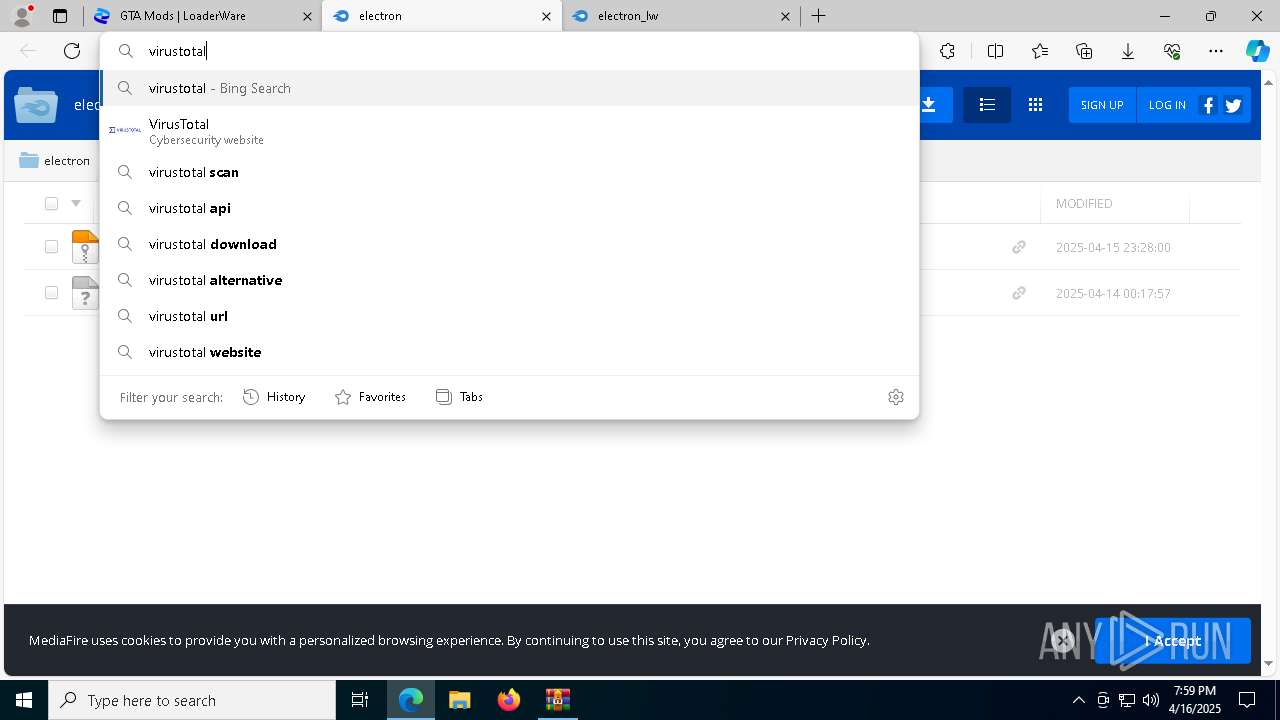The image size is (1280, 720).
Task: Filter search by History
Action: tap(274, 397)
